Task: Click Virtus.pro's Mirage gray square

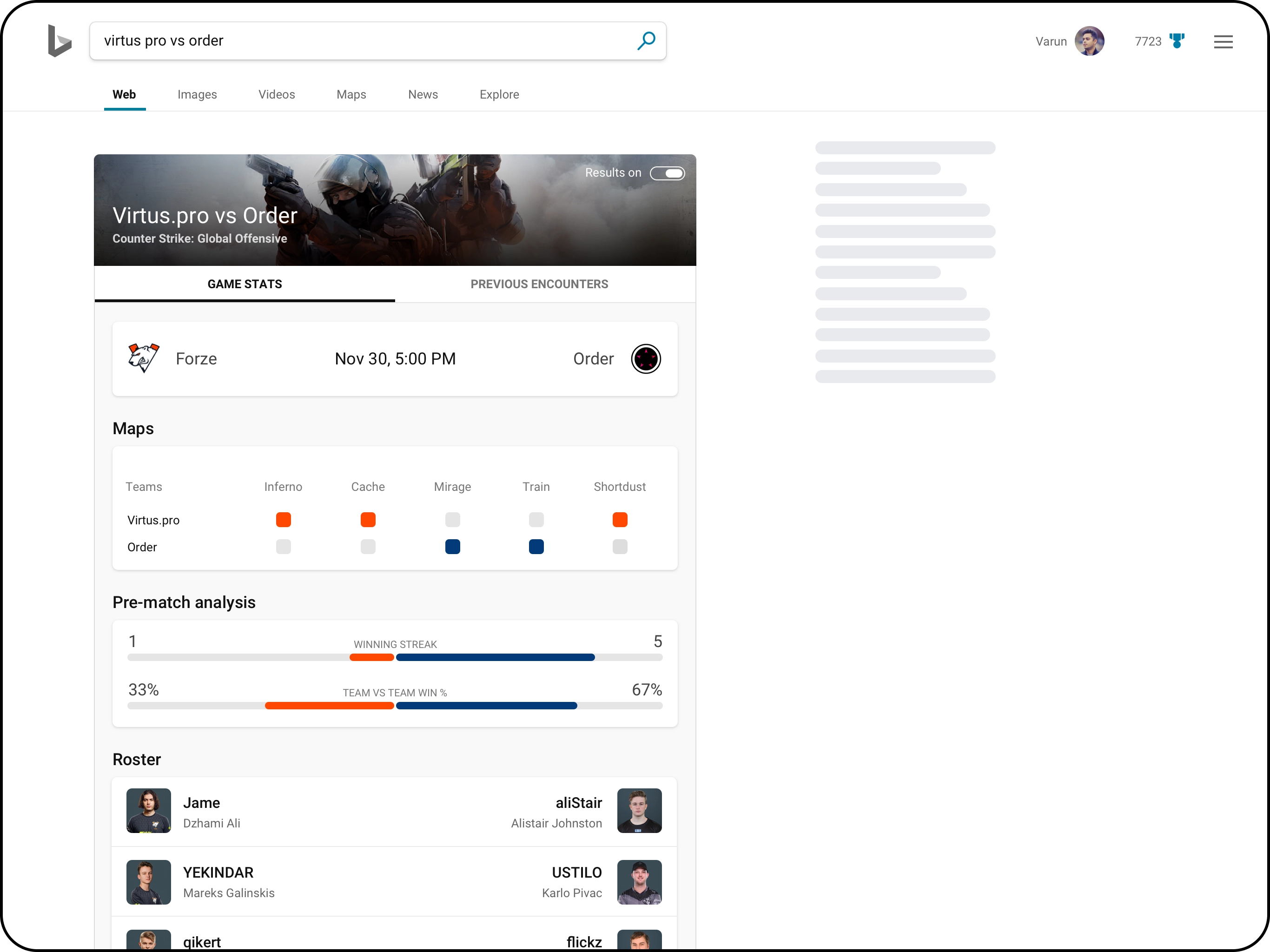Action: tap(452, 520)
